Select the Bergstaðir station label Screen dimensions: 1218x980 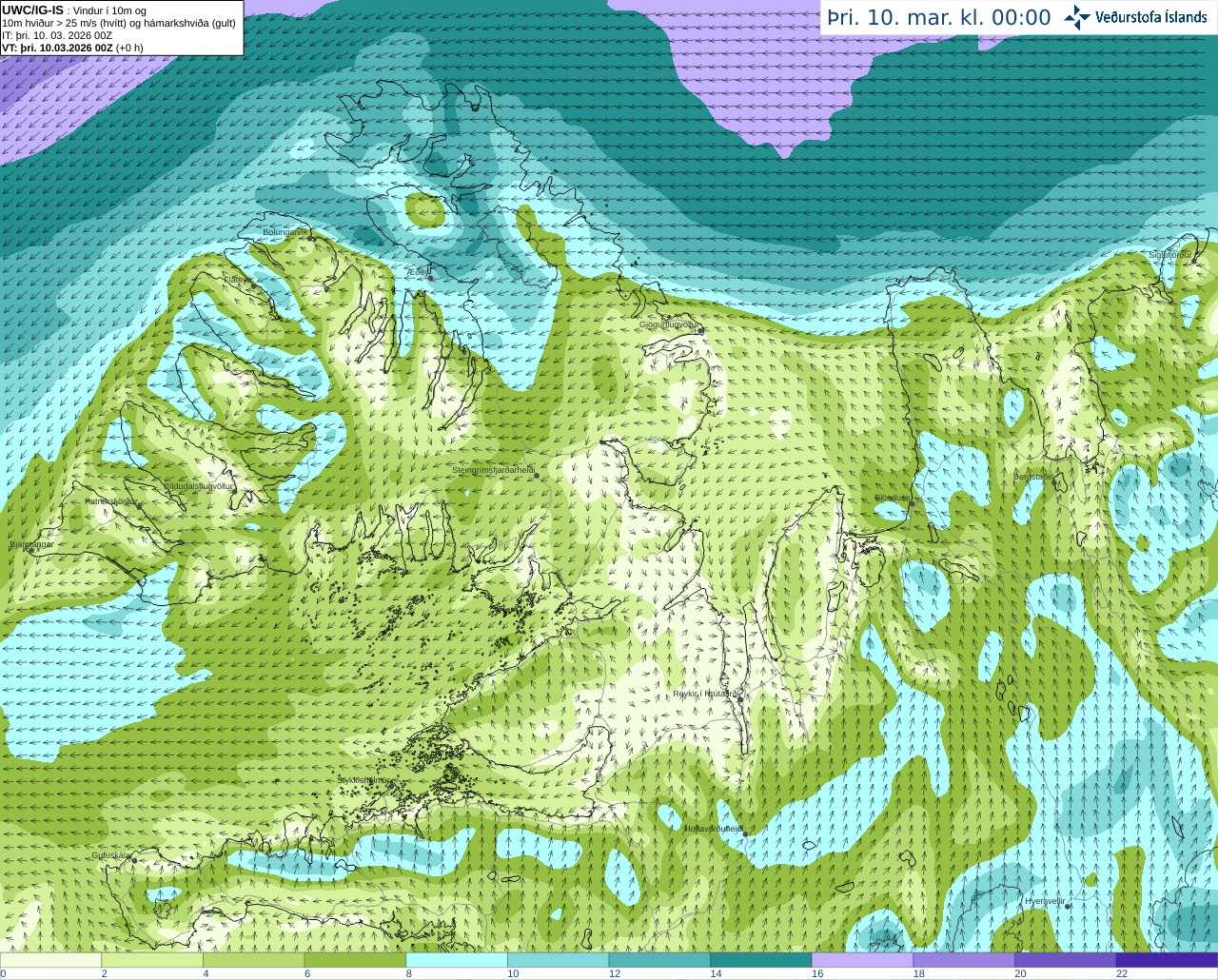point(1031,476)
